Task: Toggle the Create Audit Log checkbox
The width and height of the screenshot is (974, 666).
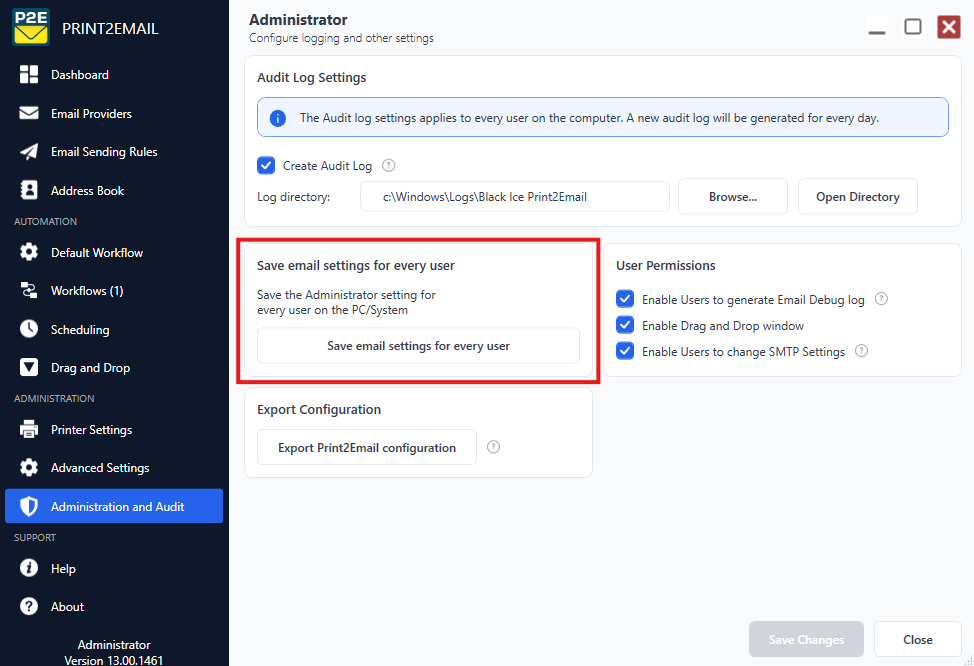Action: tap(266, 166)
